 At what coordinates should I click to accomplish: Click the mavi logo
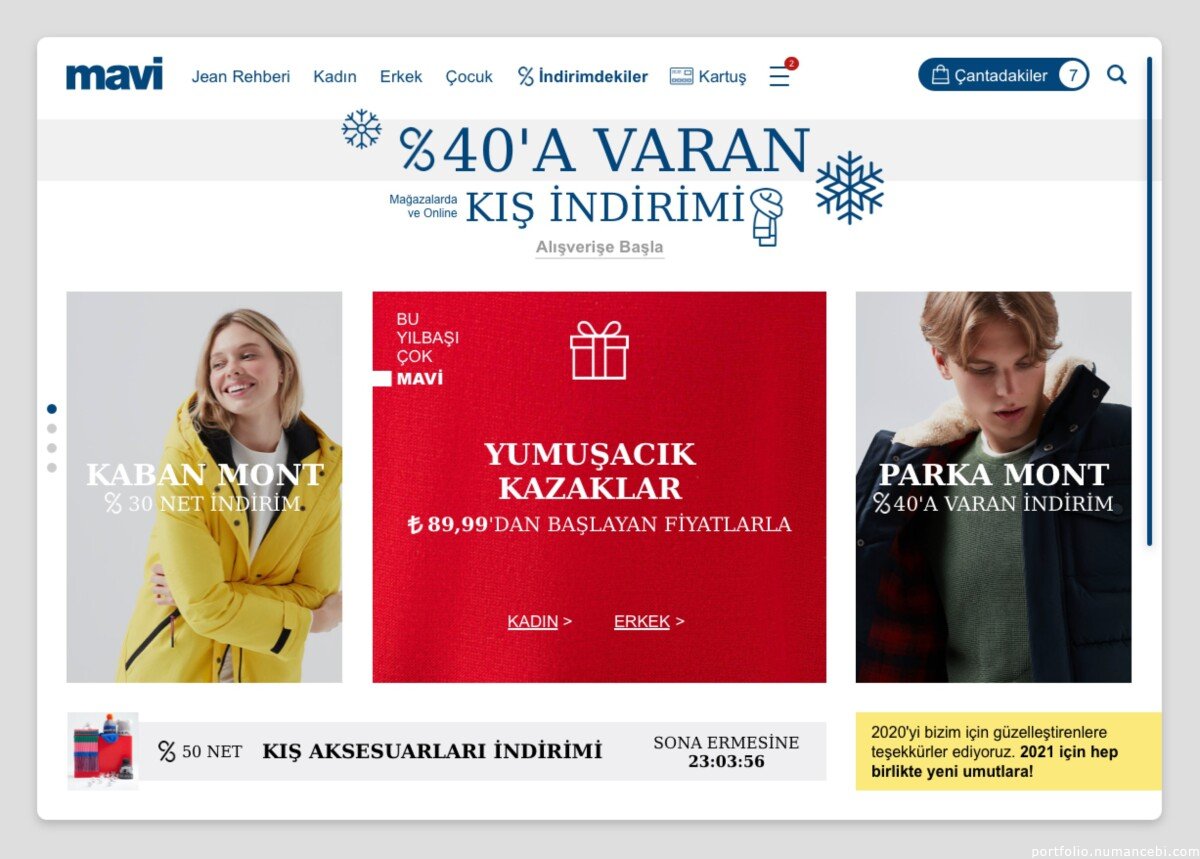tap(114, 75)
